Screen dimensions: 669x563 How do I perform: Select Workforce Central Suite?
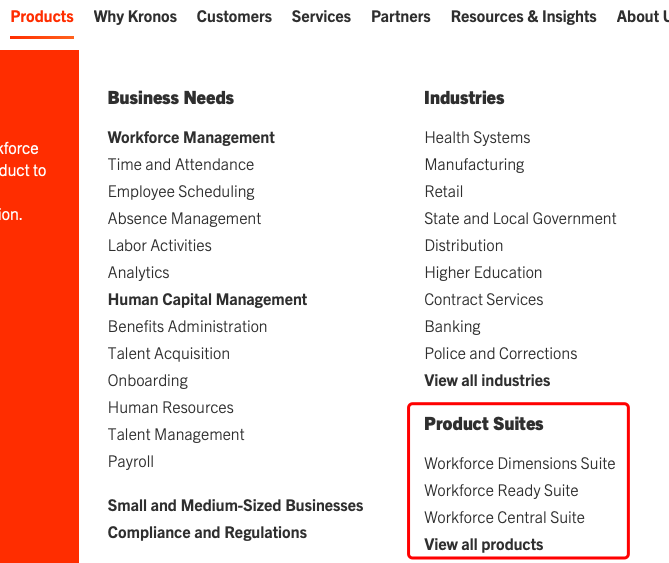pos(504,518)
